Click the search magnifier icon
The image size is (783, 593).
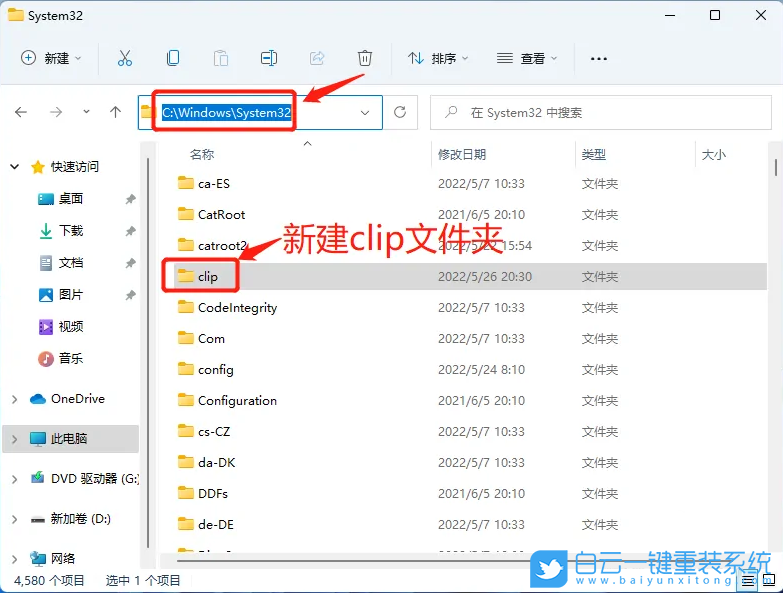point(451,112)
